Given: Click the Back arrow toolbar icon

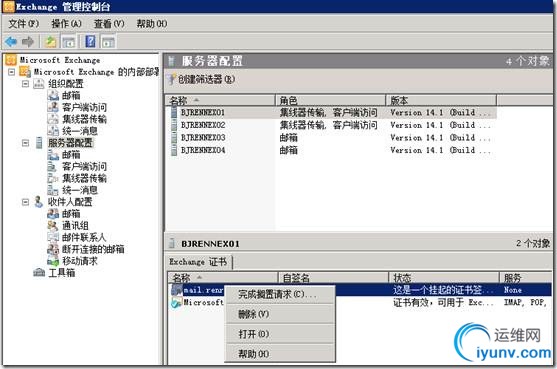Looking at the screenshot, I should [x=11, y=42].
